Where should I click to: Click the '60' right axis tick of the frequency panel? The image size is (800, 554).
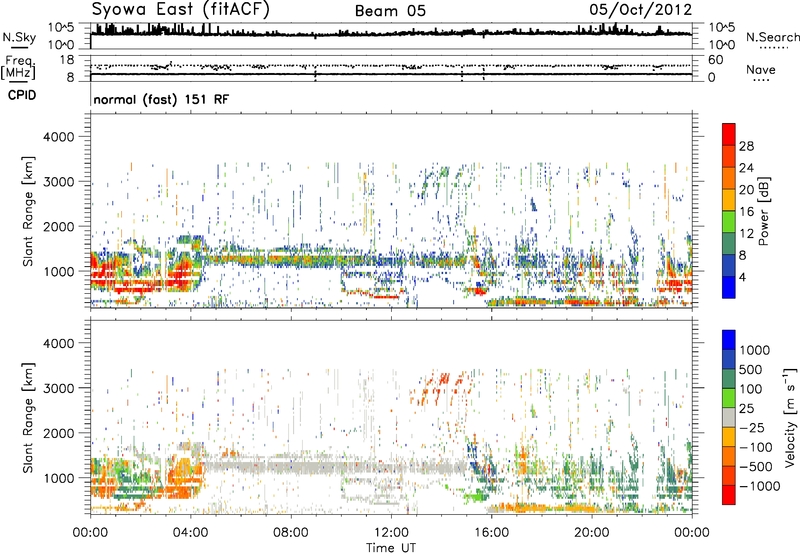click(716, 60)
